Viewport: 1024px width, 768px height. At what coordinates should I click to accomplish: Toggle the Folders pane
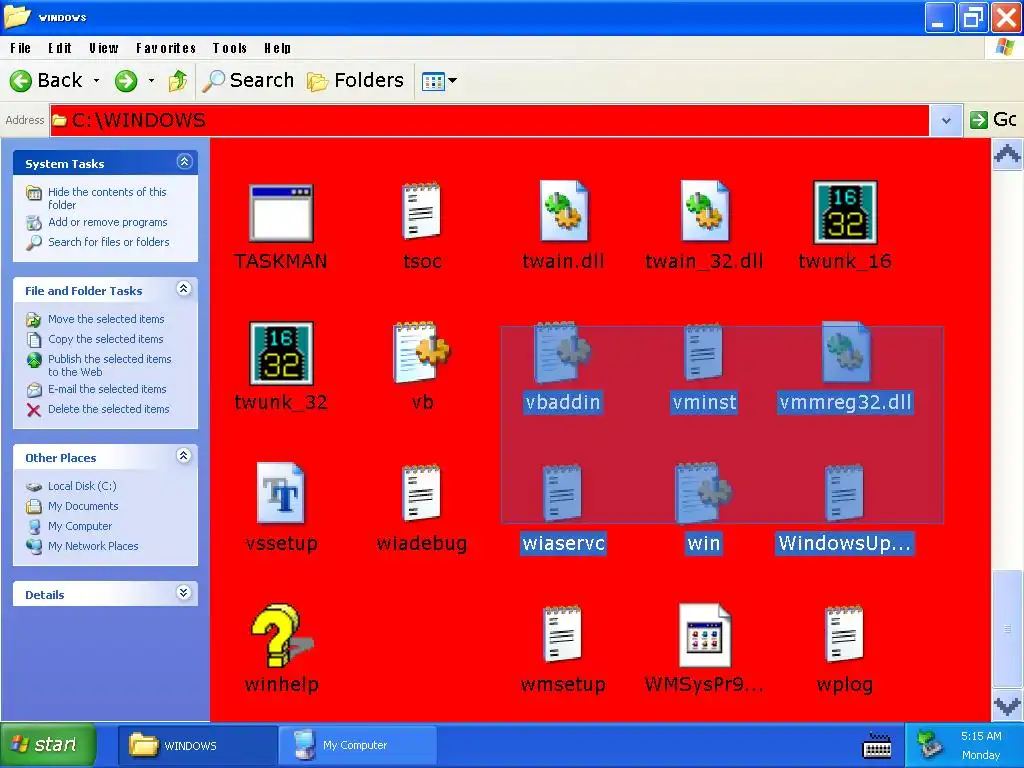click(355, 80)
